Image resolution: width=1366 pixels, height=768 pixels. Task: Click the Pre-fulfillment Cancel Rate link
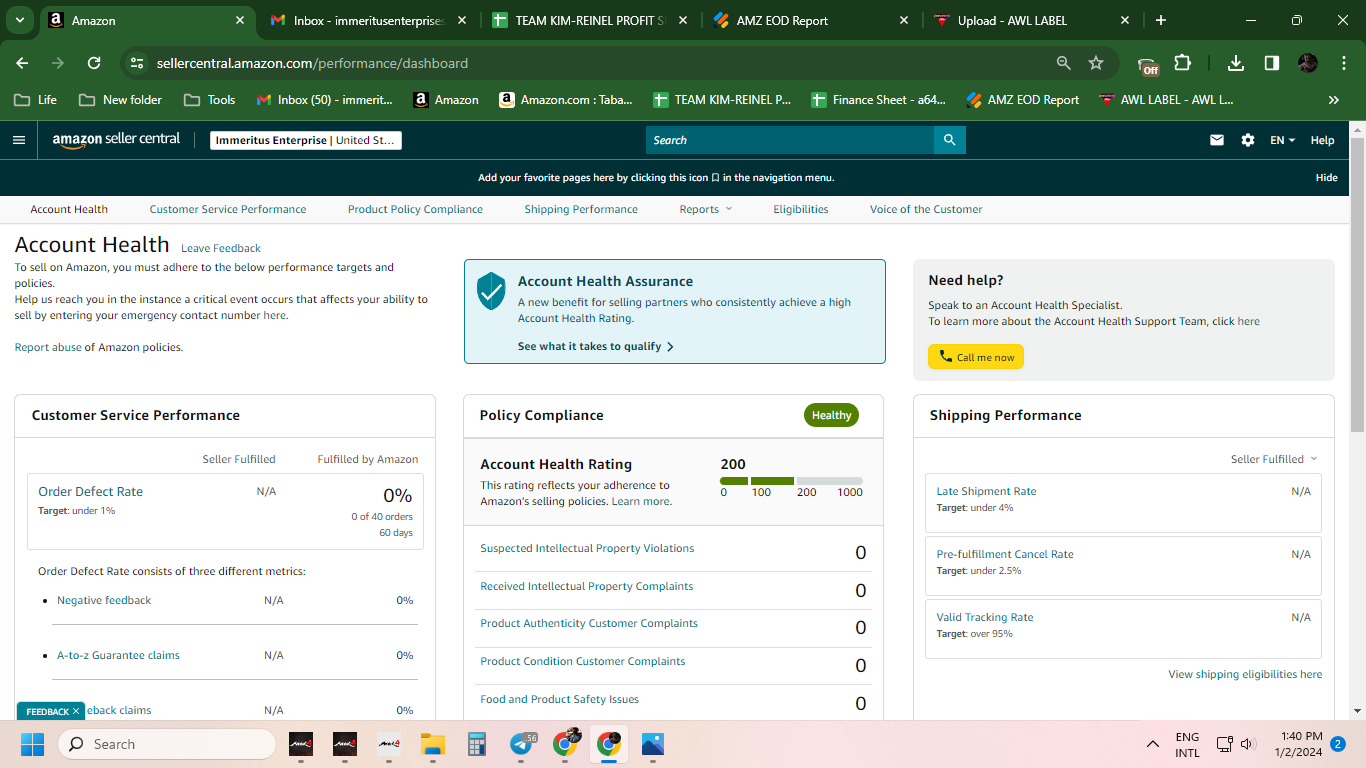pyautogui.click(x=1005, y=554)
